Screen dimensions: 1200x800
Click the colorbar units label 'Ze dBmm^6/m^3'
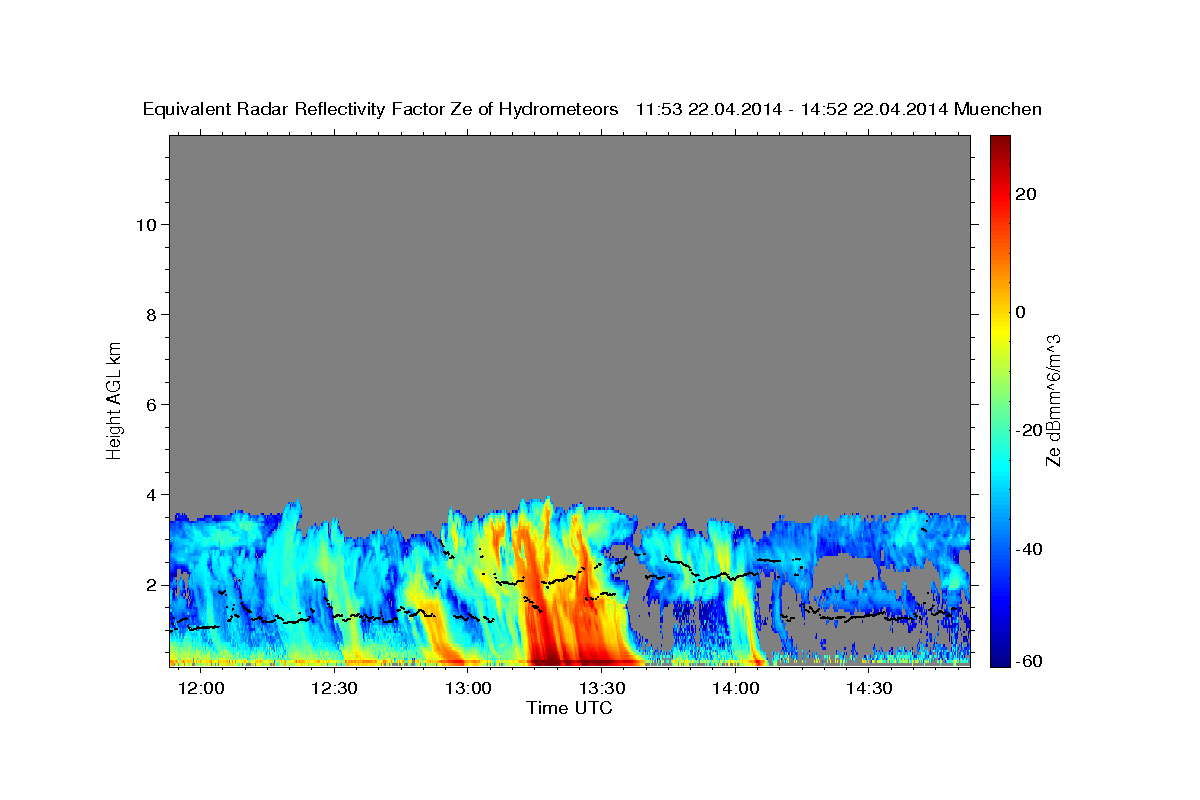[x=1053, y=400]
